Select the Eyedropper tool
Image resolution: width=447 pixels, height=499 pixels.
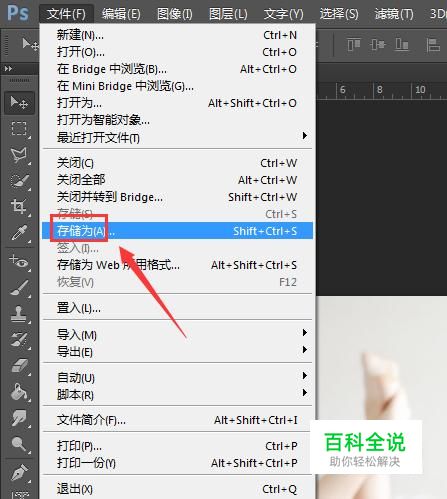[x=19, y=233]
